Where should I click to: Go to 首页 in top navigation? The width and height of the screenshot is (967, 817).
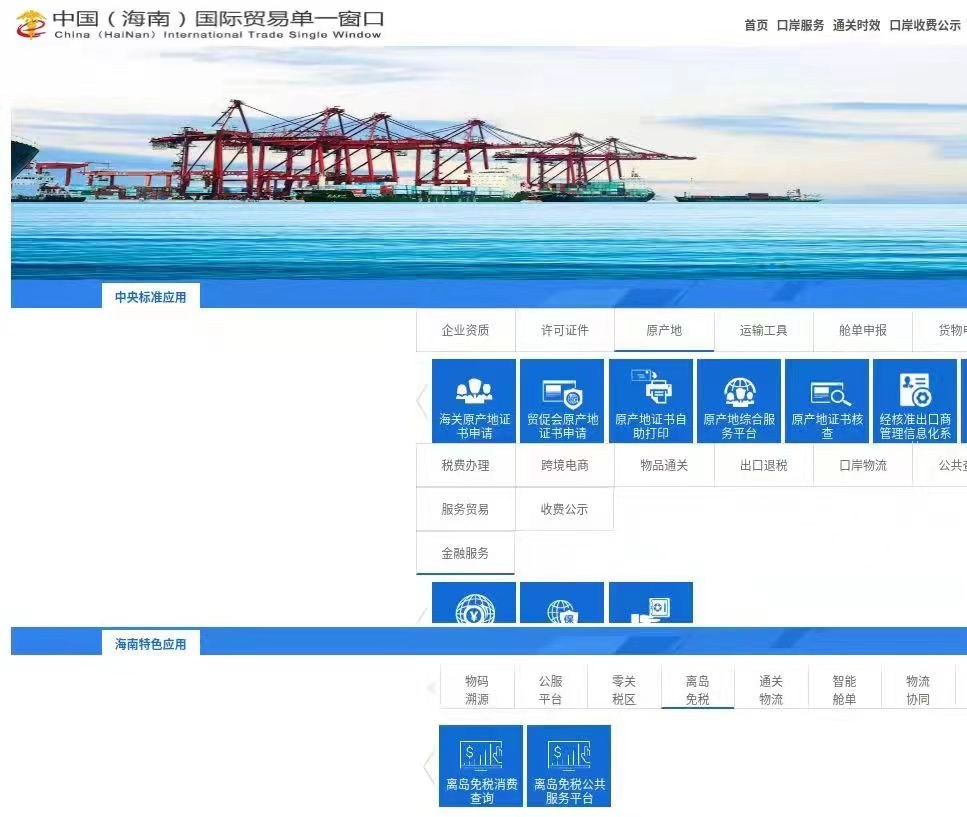tap(756, 25)
